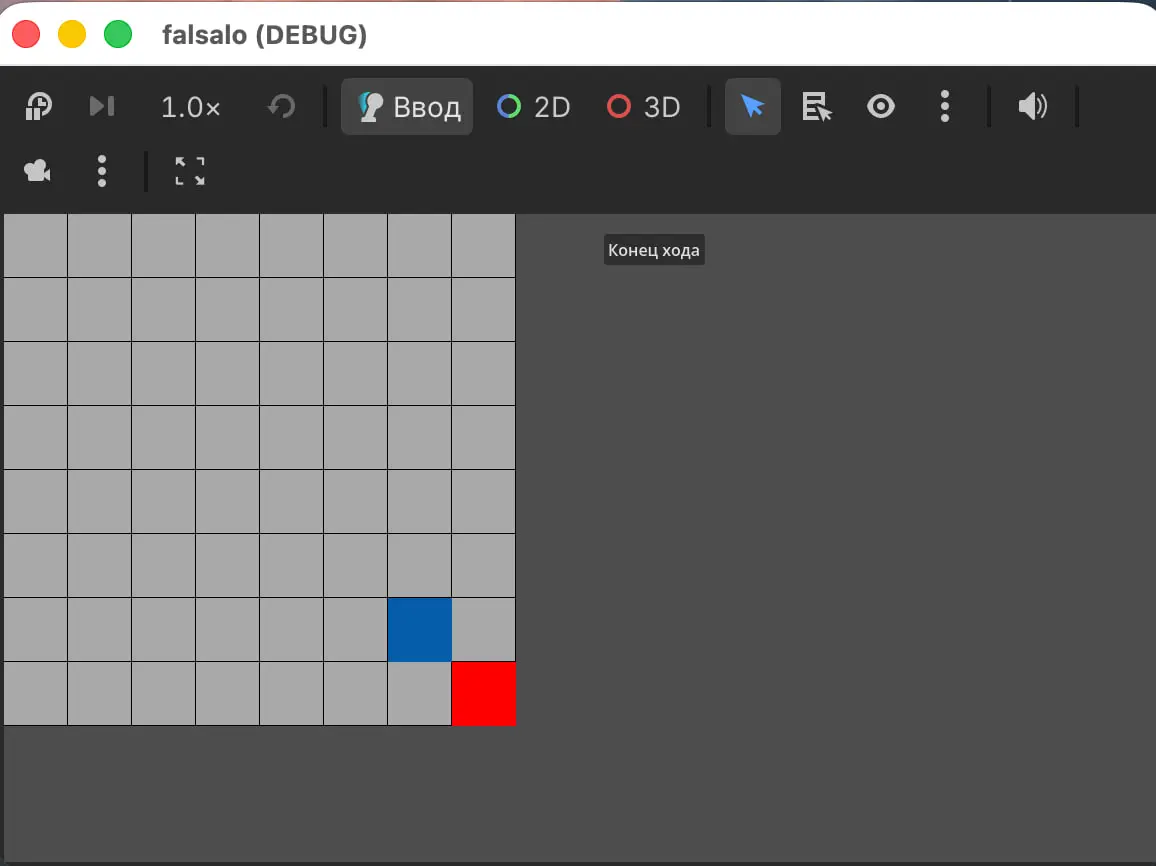Click the camera override icon
This screenshot has width=1156, height=866.
coord(38,171)
